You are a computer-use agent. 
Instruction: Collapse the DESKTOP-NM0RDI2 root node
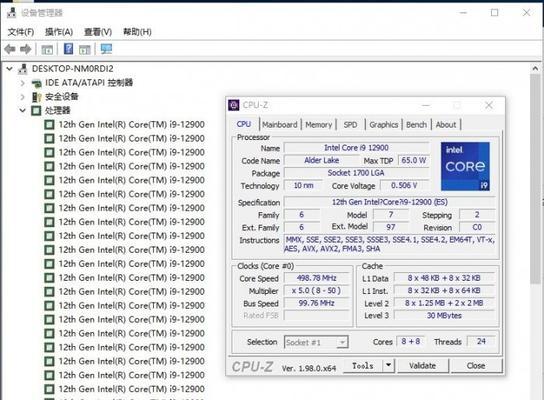[10, 69]
